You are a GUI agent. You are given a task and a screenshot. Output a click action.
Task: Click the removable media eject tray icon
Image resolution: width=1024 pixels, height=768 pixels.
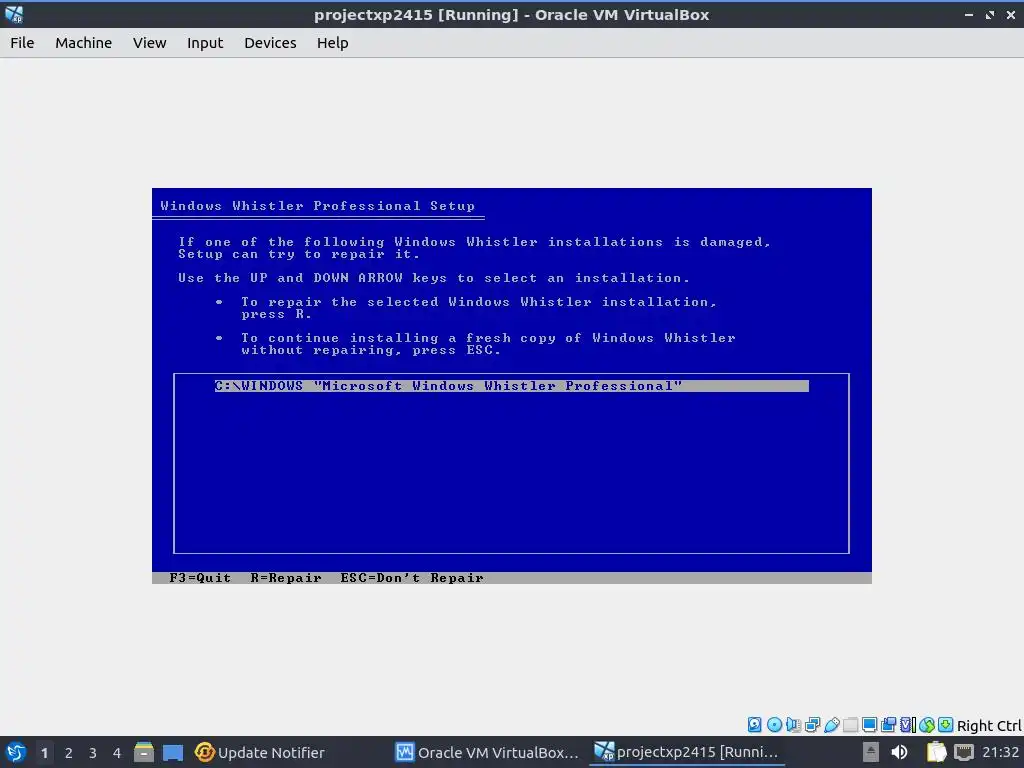coord(871,752)
